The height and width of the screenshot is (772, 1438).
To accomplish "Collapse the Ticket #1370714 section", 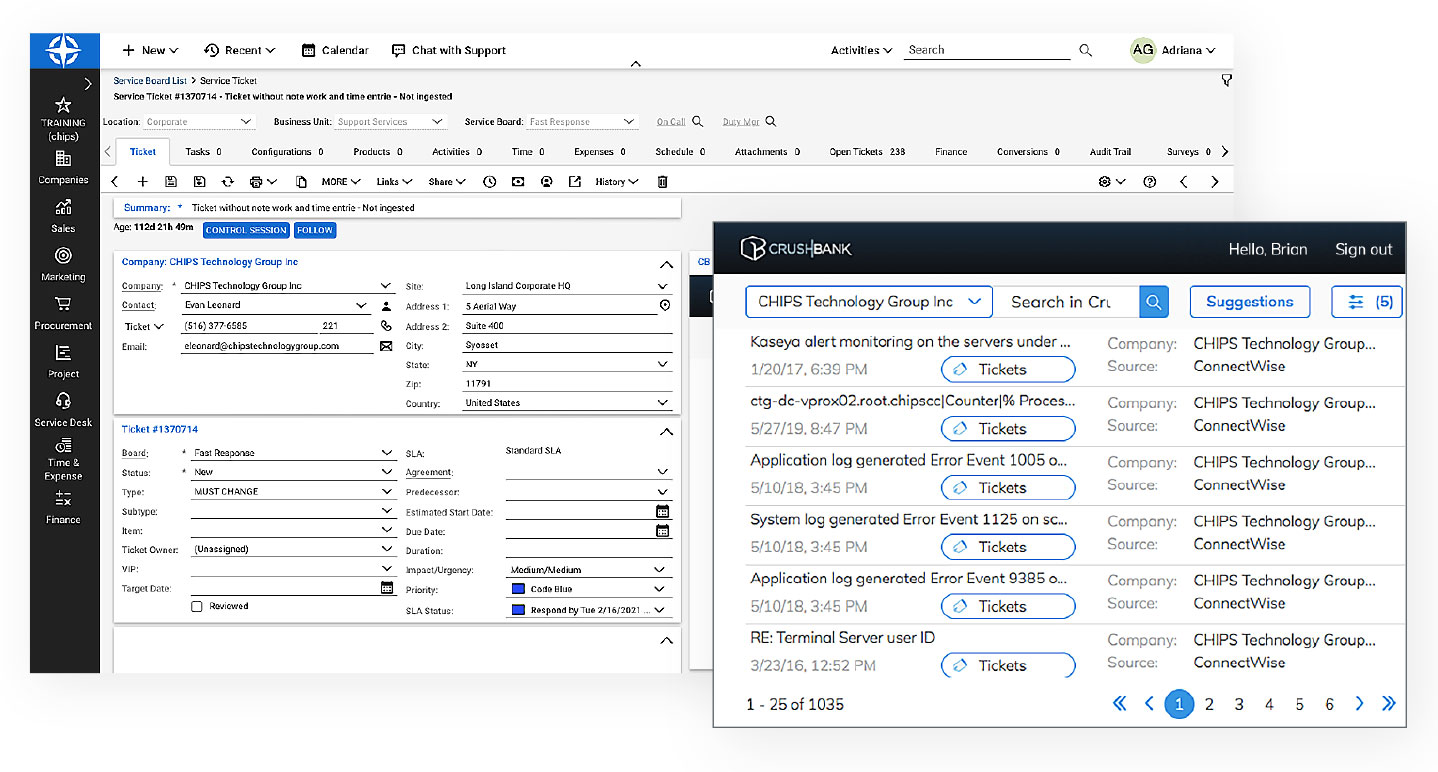I will pos(666,432).
